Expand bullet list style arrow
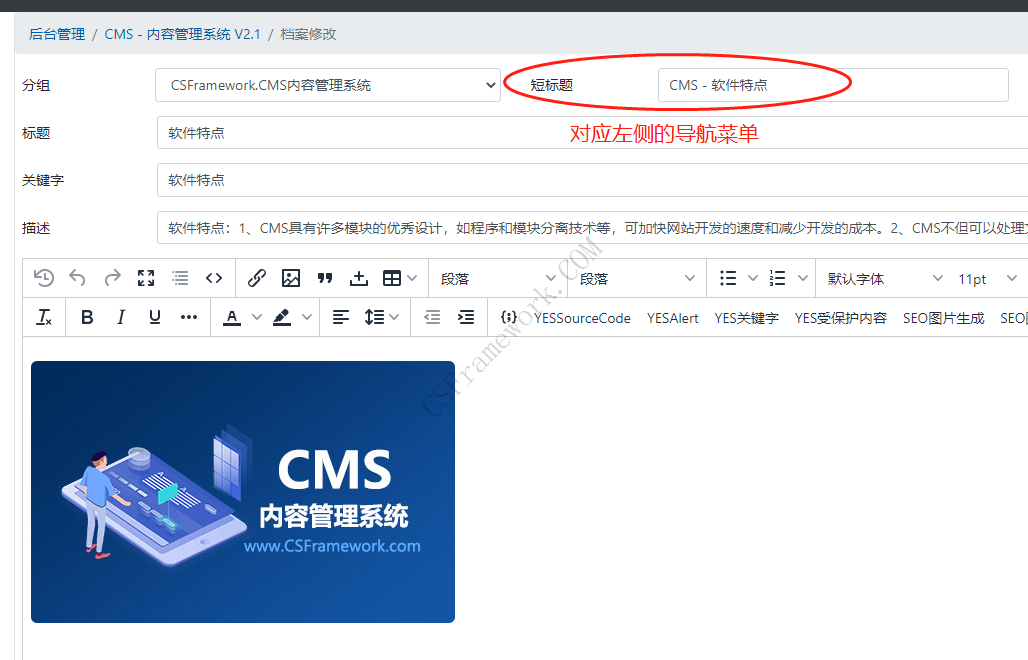 [753, 278]
